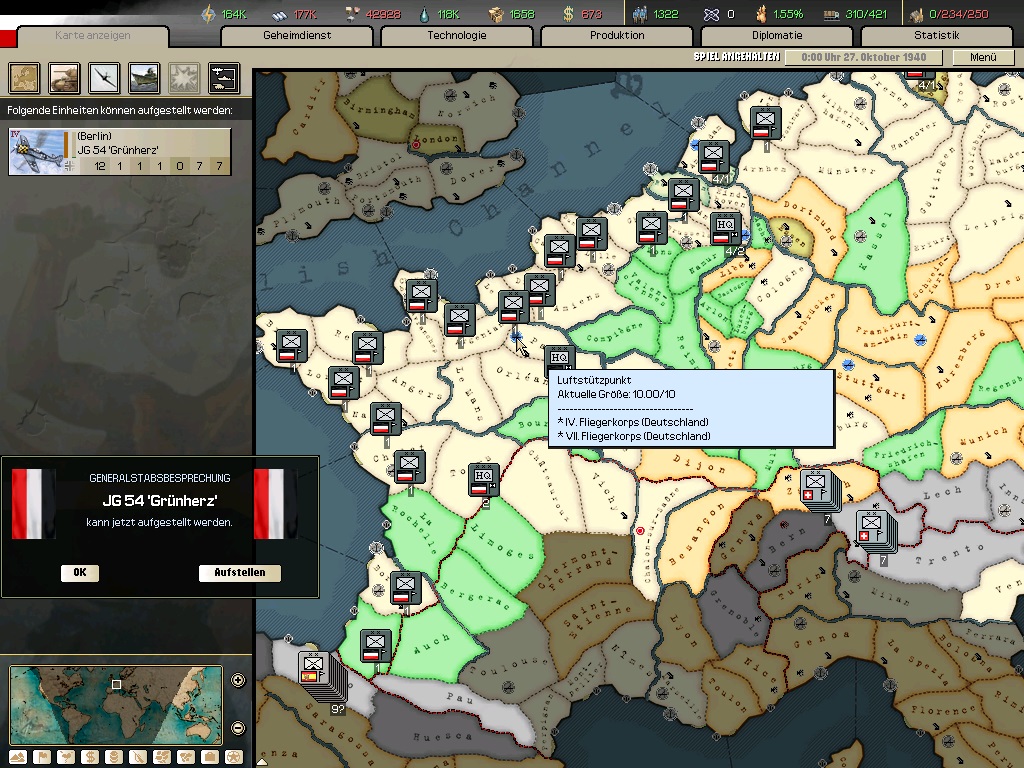The height and width of the screenshot is (768, 1024).
Task: Select JG 54 'Grünherz' unit in list
Action: click(120, 151)
